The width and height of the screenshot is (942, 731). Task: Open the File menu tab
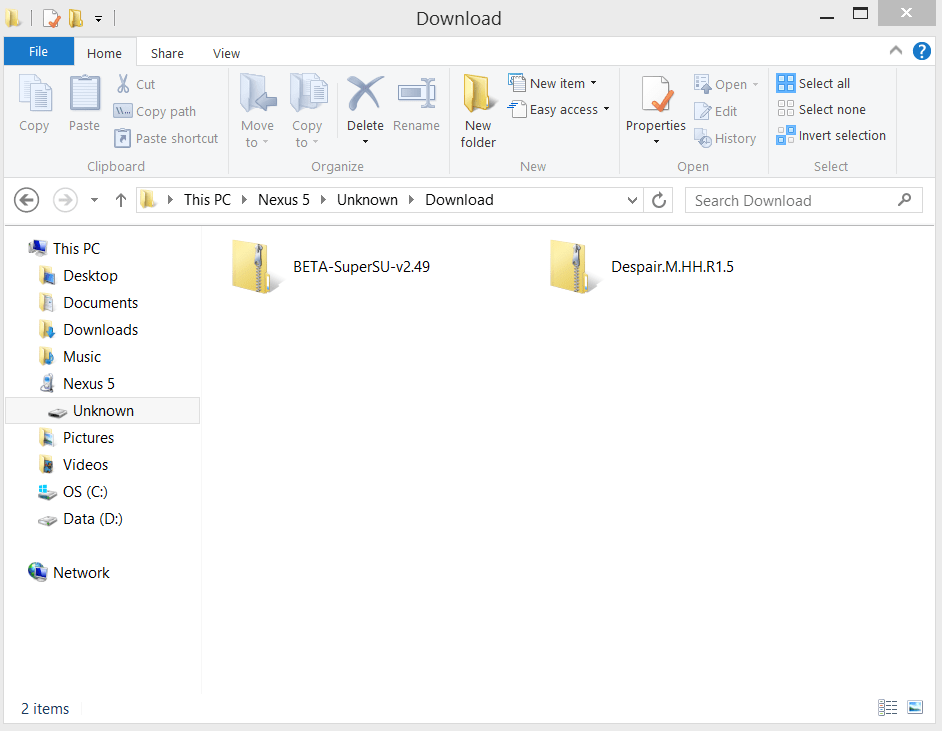(x=38, y=52)
